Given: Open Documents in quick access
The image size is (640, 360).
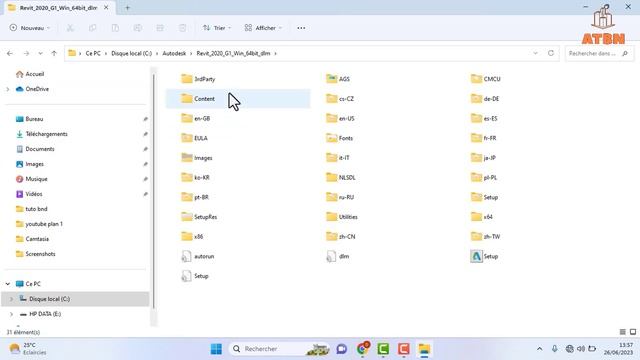Looking at the screenshot, I should 35,149.
